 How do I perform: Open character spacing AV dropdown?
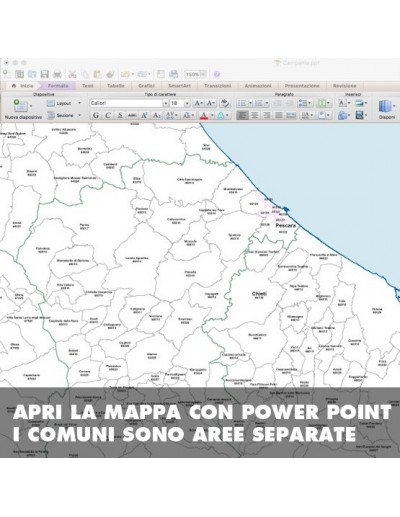pos(172,115)
